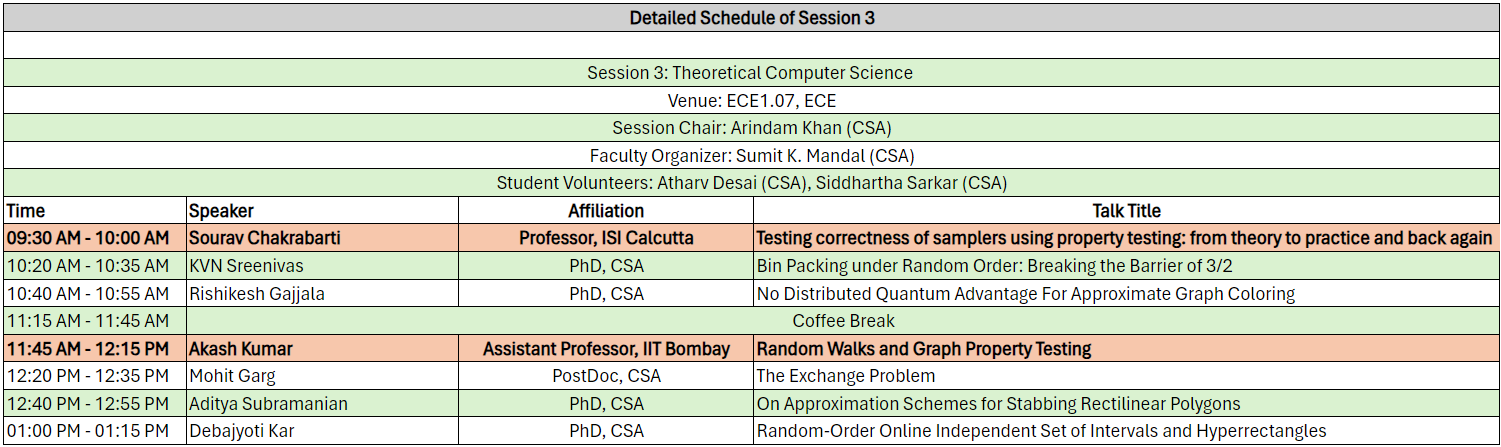Select the Affiliation header cell

(x=606, y=211)
